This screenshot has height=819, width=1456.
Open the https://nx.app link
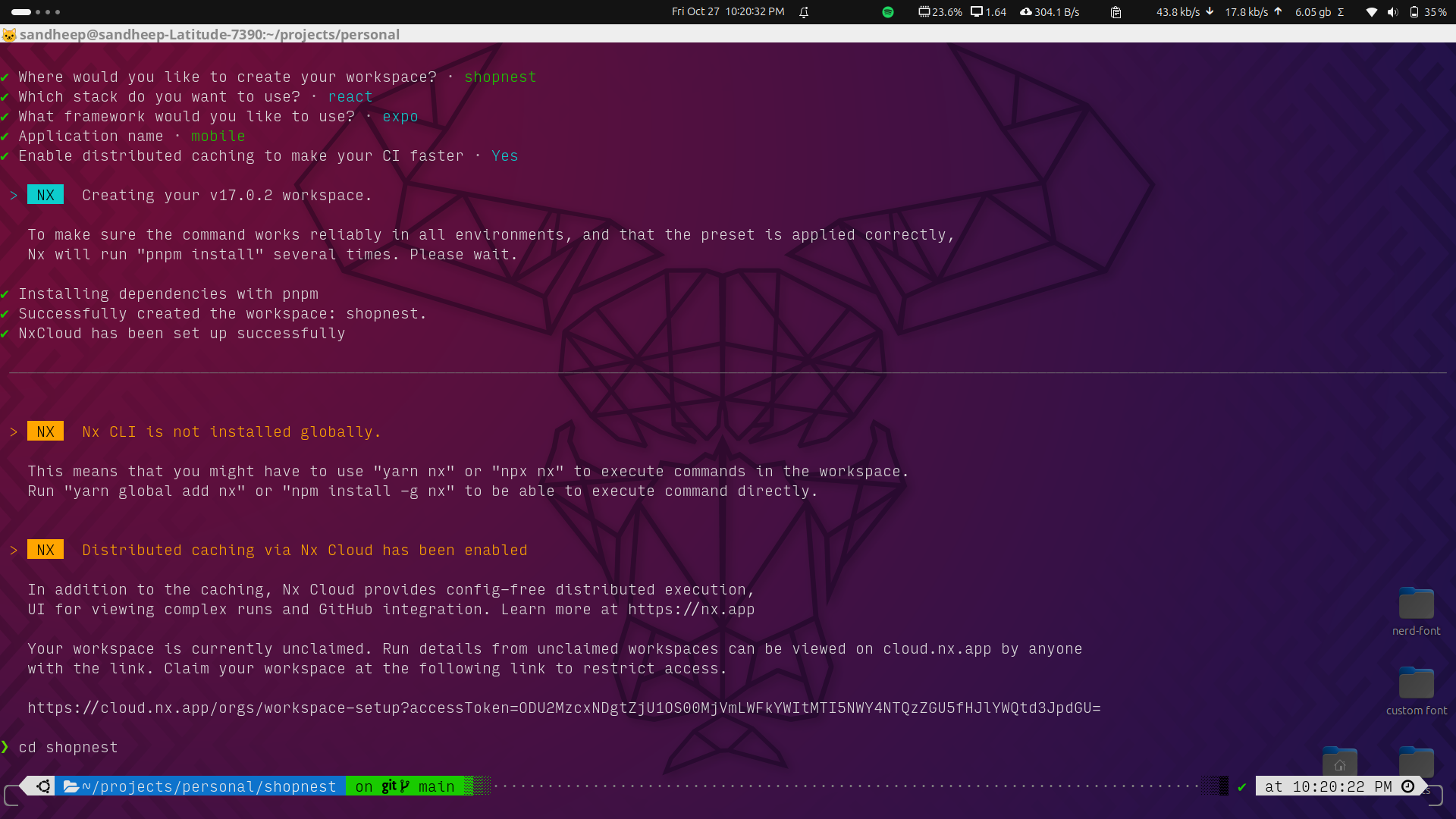(x=690, y=609)
